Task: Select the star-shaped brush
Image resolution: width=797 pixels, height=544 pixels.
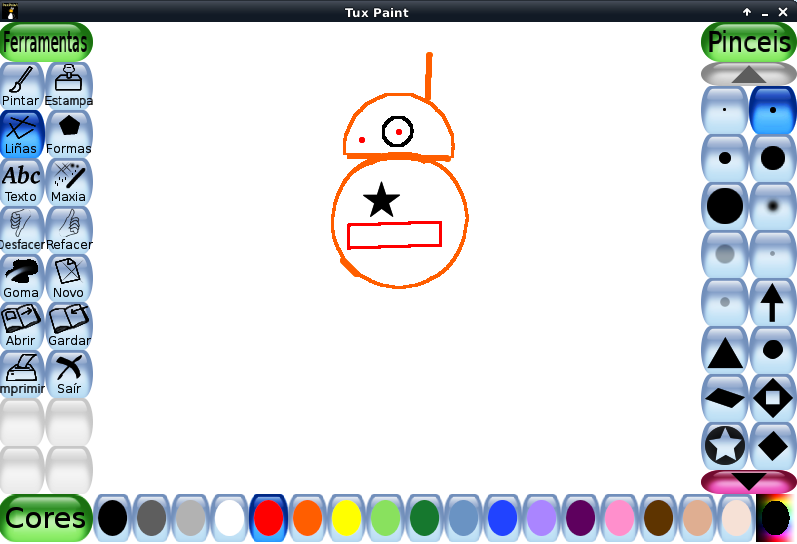Action: coord(725,446)
